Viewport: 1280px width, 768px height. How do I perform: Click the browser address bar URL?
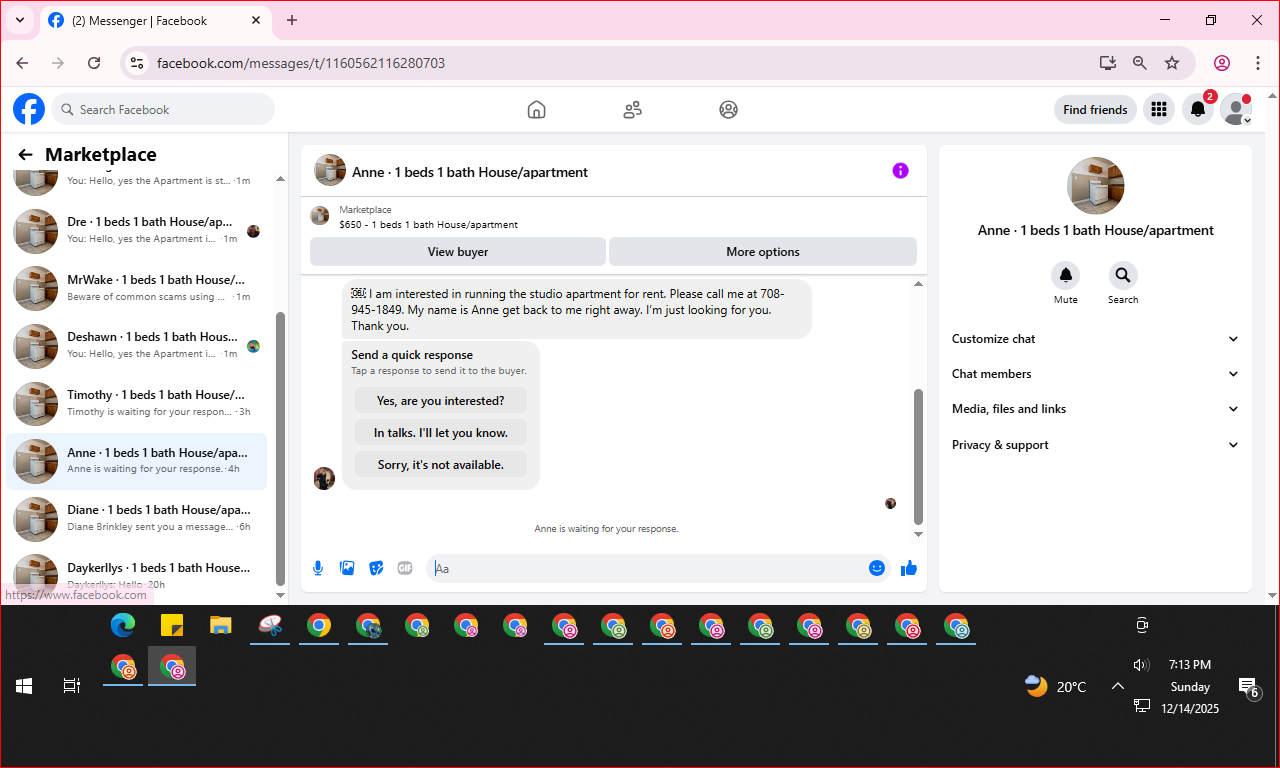301,63
